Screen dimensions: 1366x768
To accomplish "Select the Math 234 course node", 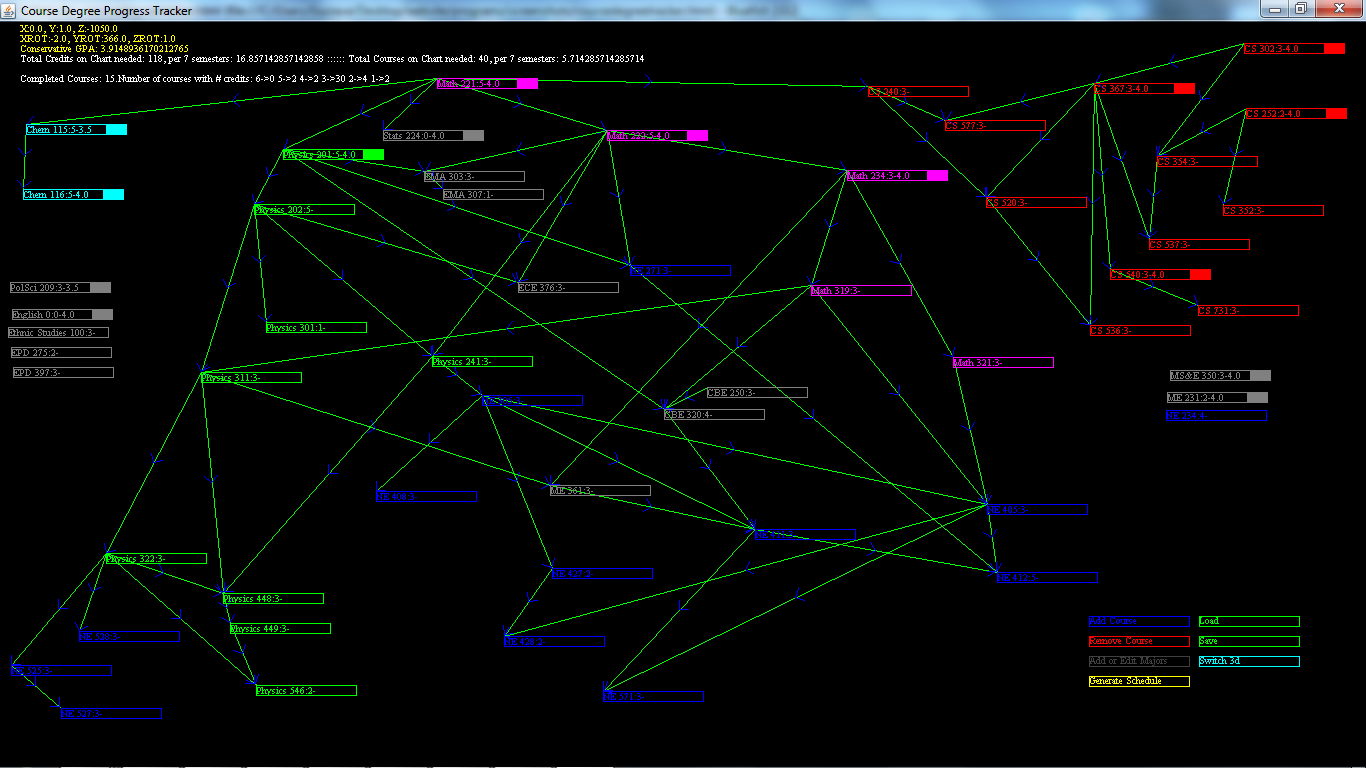I will [x=897, y=176].
